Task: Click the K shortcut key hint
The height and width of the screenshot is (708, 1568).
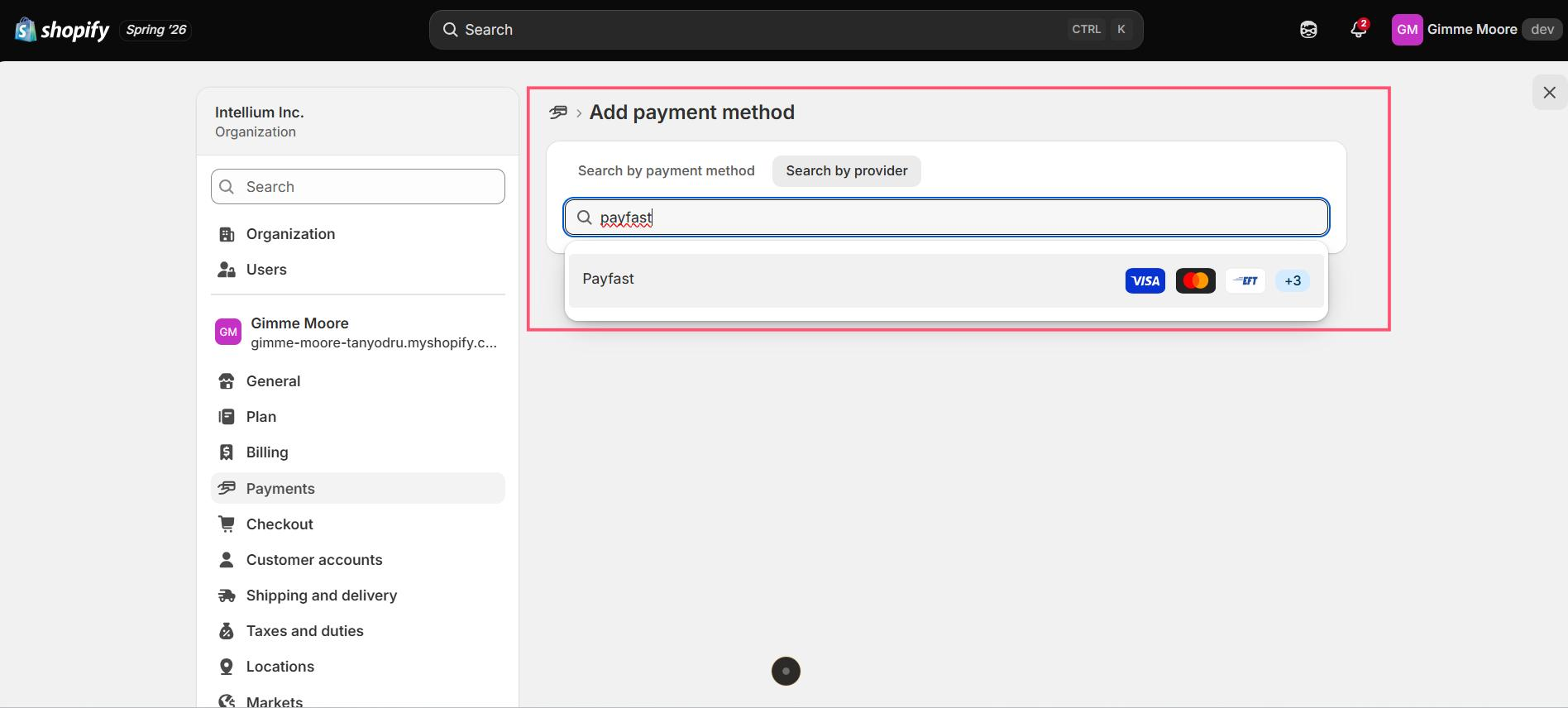Action: 1121,30
